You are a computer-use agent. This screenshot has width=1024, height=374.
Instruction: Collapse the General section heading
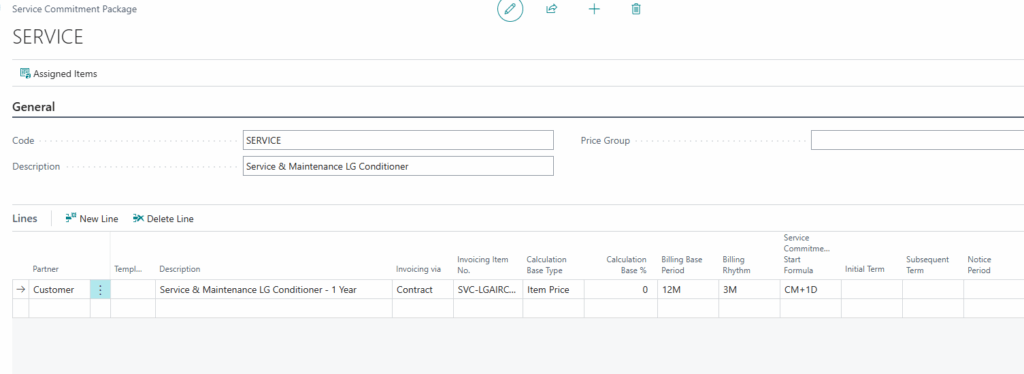(x=33, y=107)
